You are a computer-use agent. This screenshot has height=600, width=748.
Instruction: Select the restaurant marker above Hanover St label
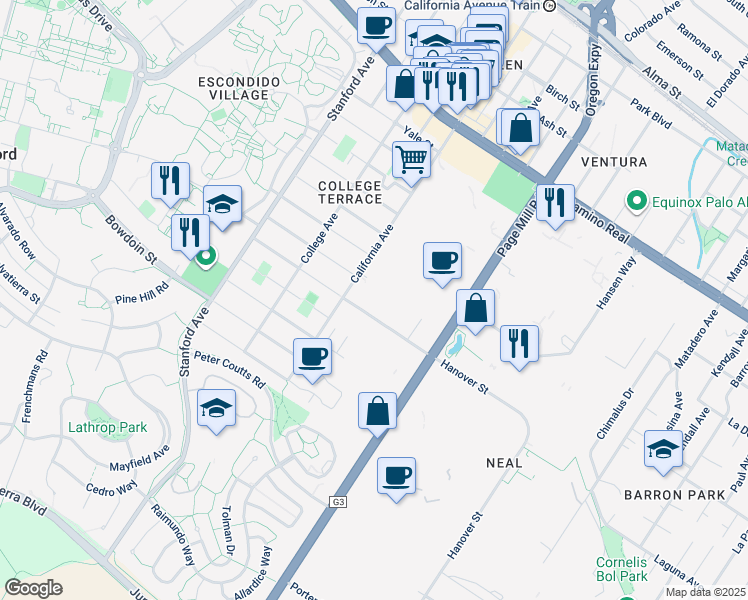pyautogui.click(x=519, y=343)
